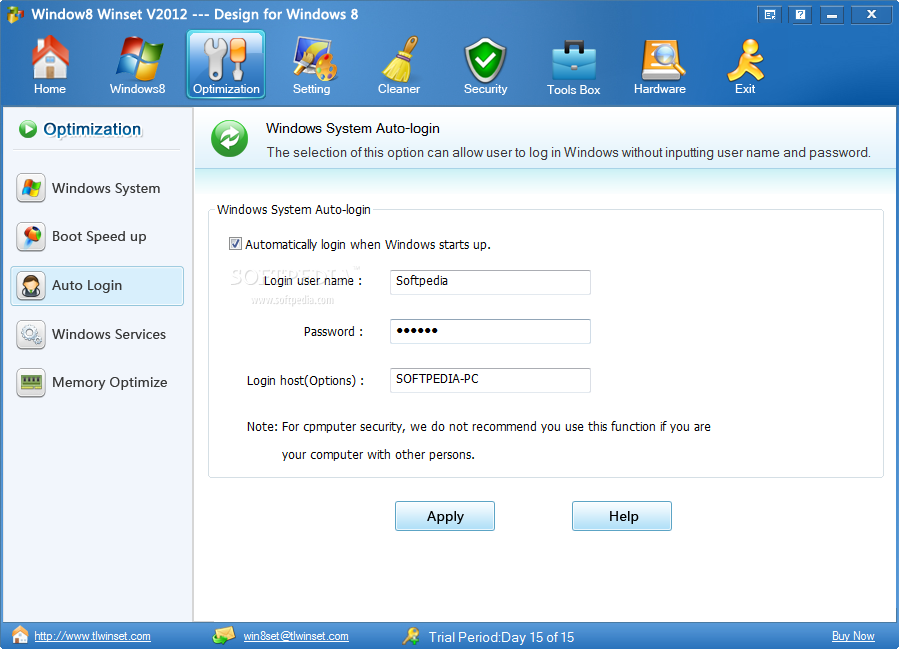
Task: Select Memory Optimize in sidebar
Action: [x=97, y=382]
